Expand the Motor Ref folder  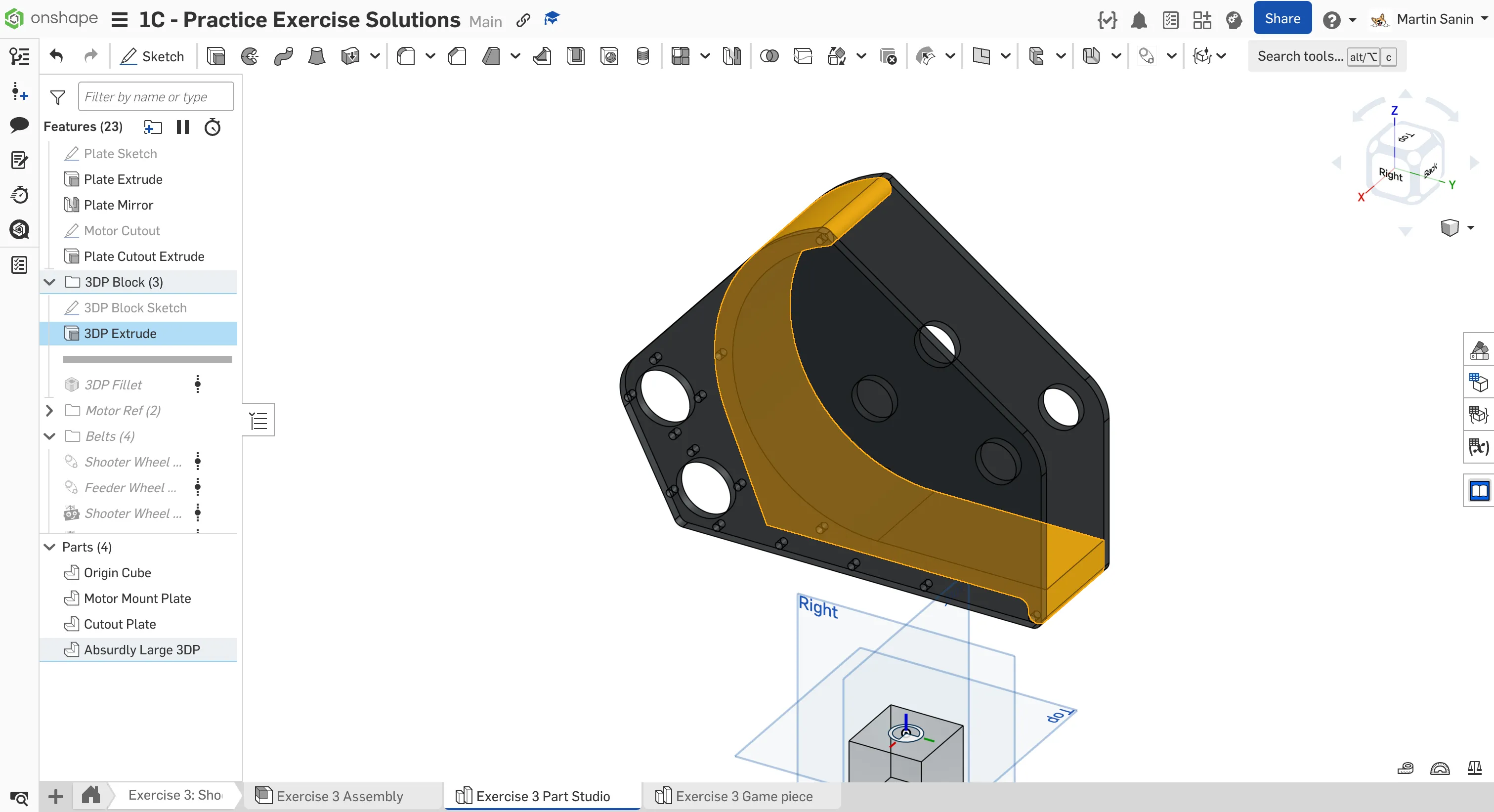(50, 411)
